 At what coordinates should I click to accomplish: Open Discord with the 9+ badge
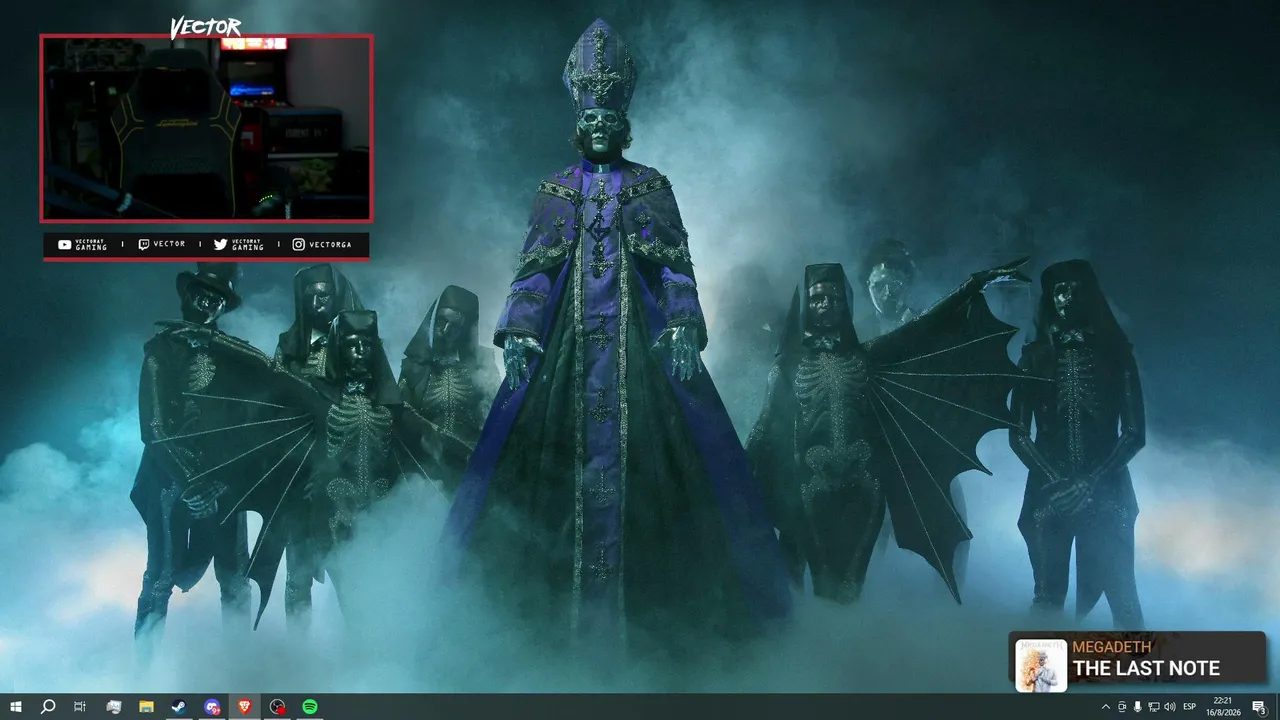(212, 707)
